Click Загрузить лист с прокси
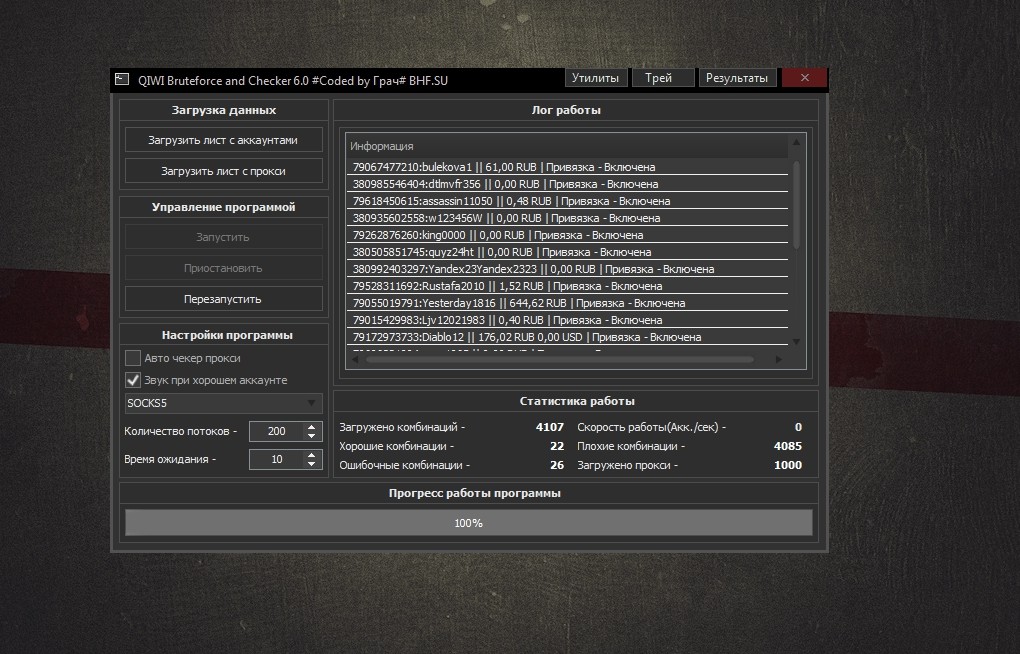Screen dimensions: 1020x654 point(223,171)
